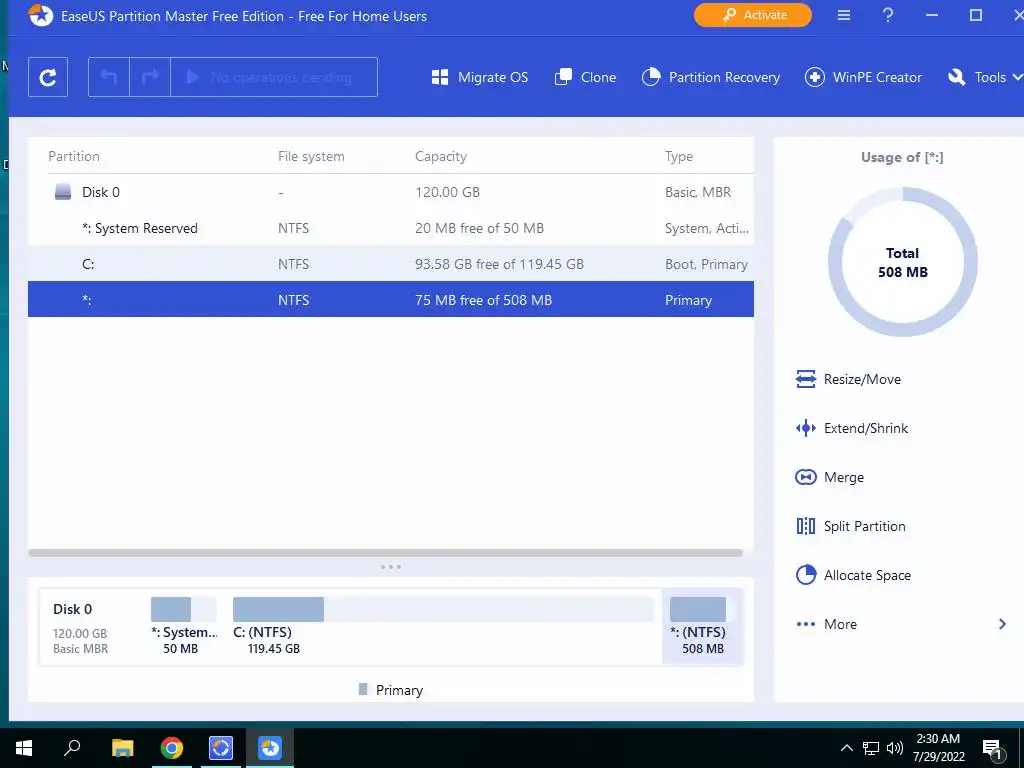Click the Disk 0 label in disk map
Viewport: 1024px width, 768px height.
[x=72, y=609]
